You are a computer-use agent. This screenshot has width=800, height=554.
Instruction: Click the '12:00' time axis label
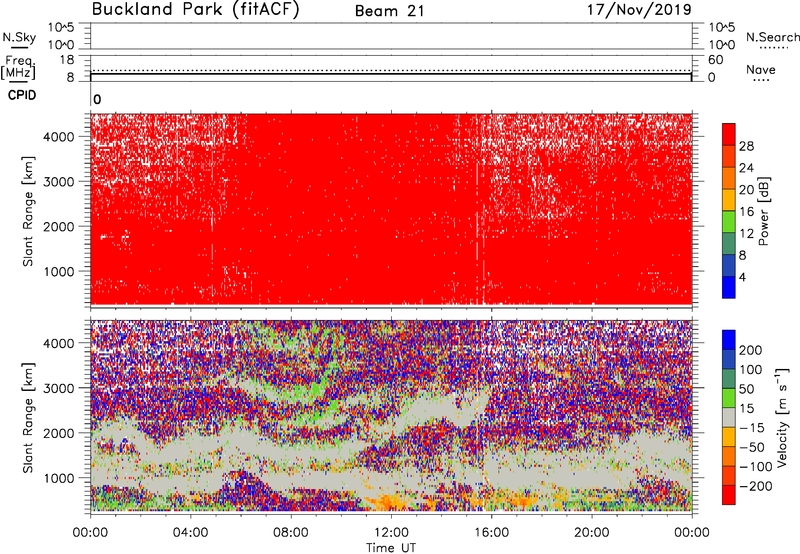[391, 533]
